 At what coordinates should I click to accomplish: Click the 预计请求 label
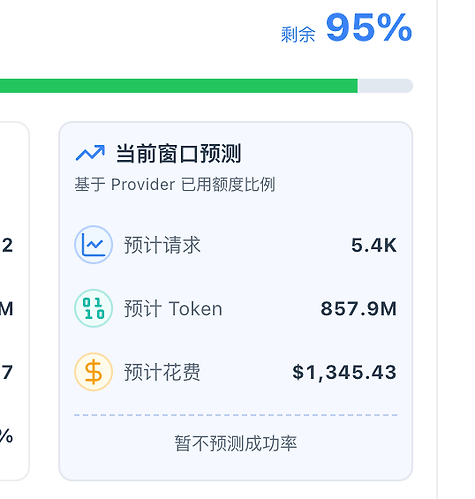[x=162, y=245]
